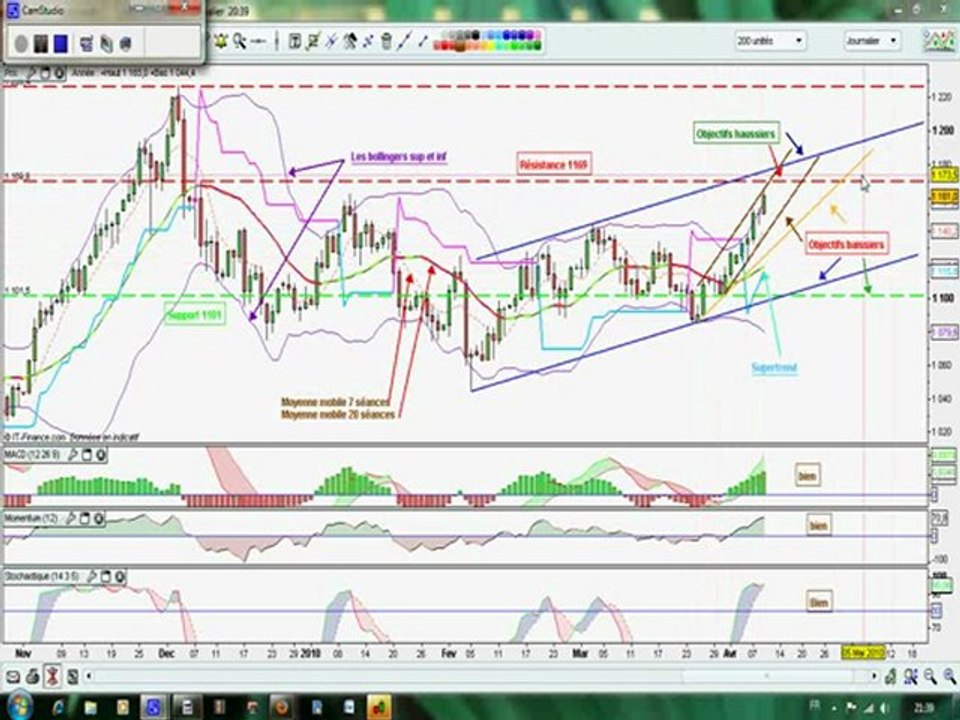960x720 pixels.
Task: Click the 'Résistance 1169' label
Action: click(553, 164)
